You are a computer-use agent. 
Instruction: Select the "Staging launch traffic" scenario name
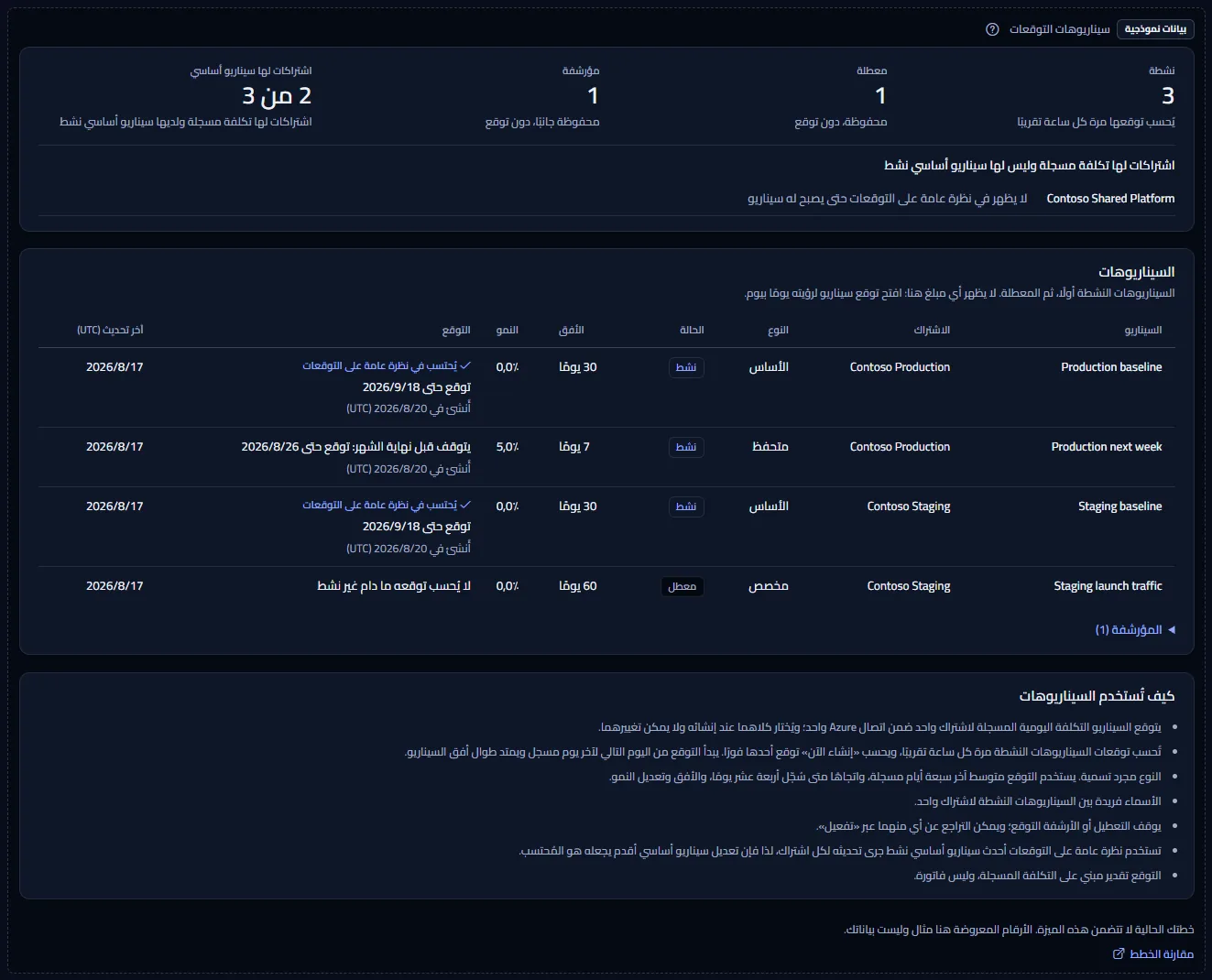point(1108,586)
